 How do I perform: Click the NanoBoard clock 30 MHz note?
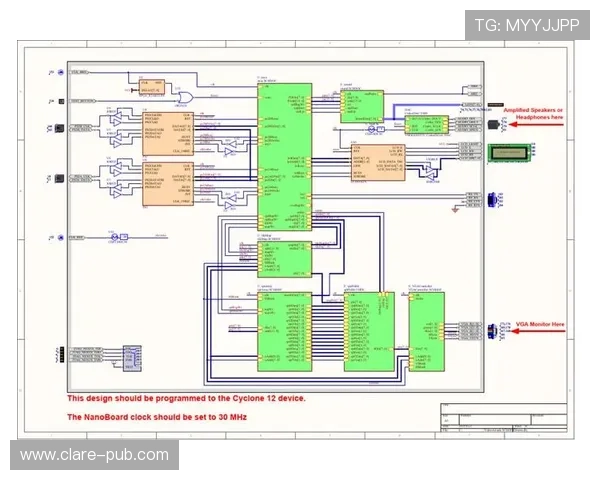[156, 416]
